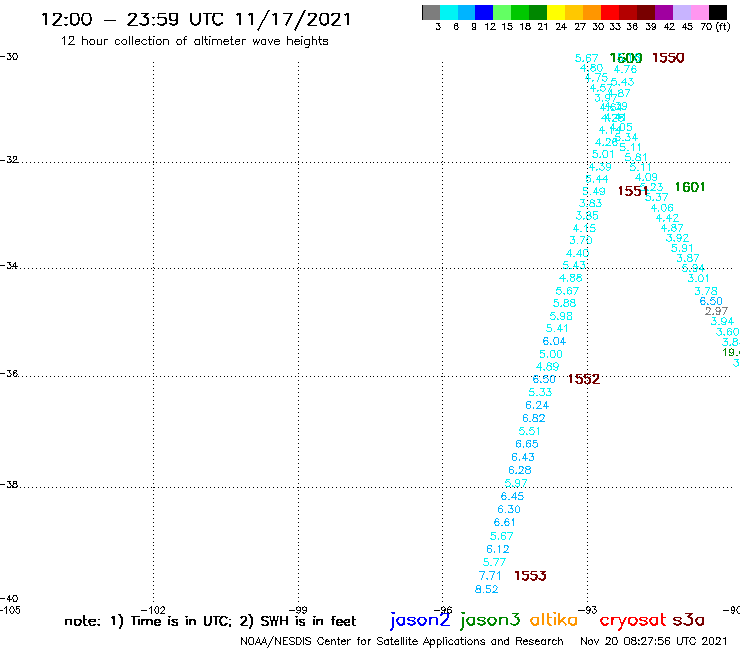Select the purple 42 ft legend swatch
The image size is (740, 650).
[664, 12]
